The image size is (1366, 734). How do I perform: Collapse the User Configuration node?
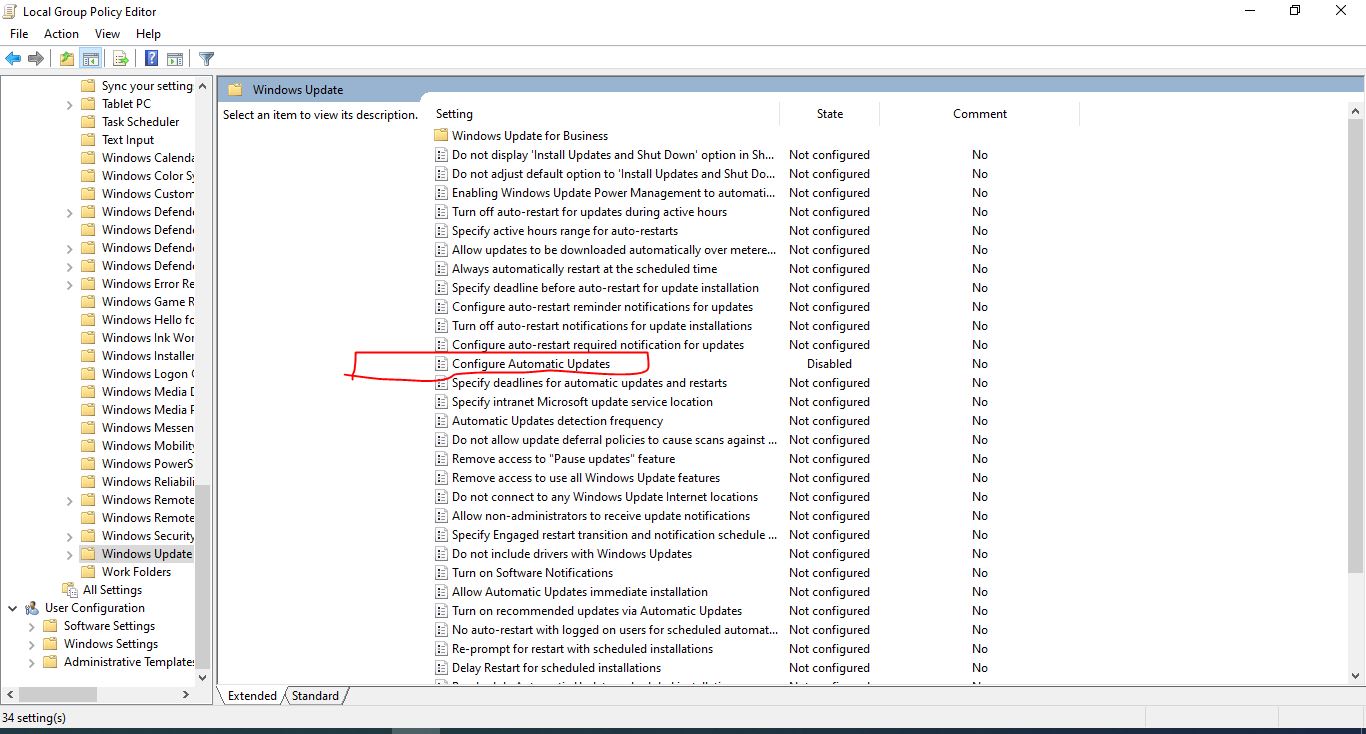point(12,608)
